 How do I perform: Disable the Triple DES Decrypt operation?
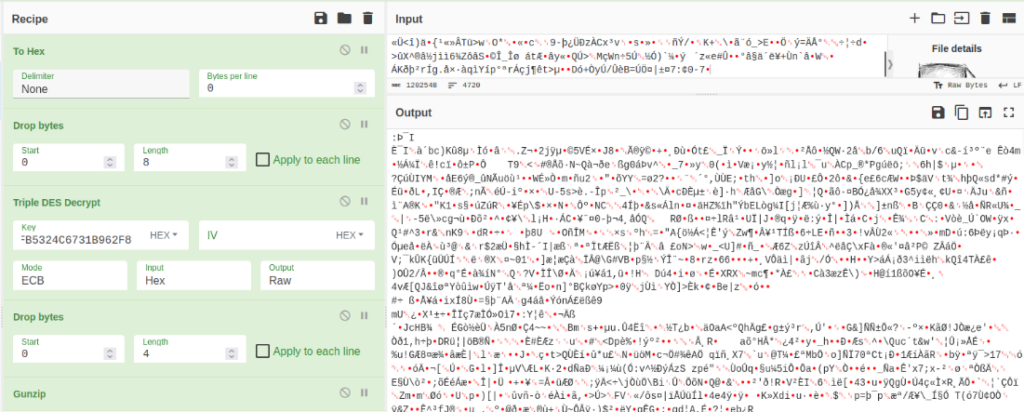click(345, 201)
